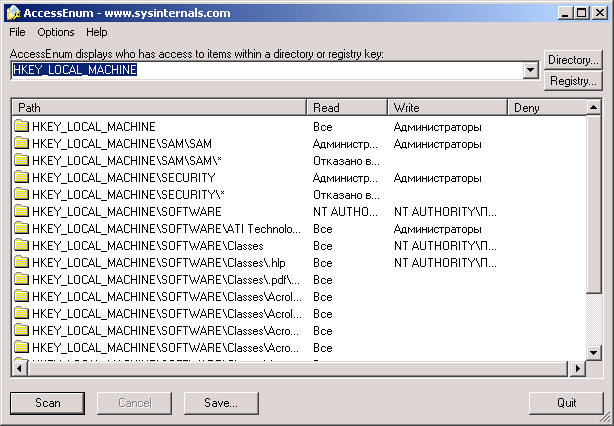Screen dimensions: 614x426
Task: Exit using the Quit button
Action: point(566,403)
